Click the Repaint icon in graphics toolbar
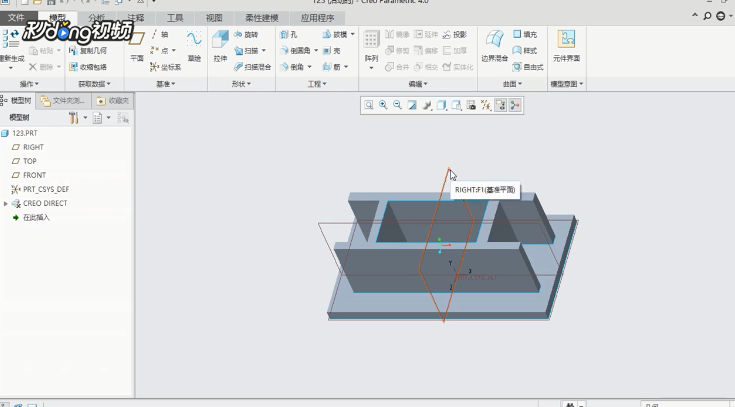This screenshot has width=735, height=407. (412, 105)
